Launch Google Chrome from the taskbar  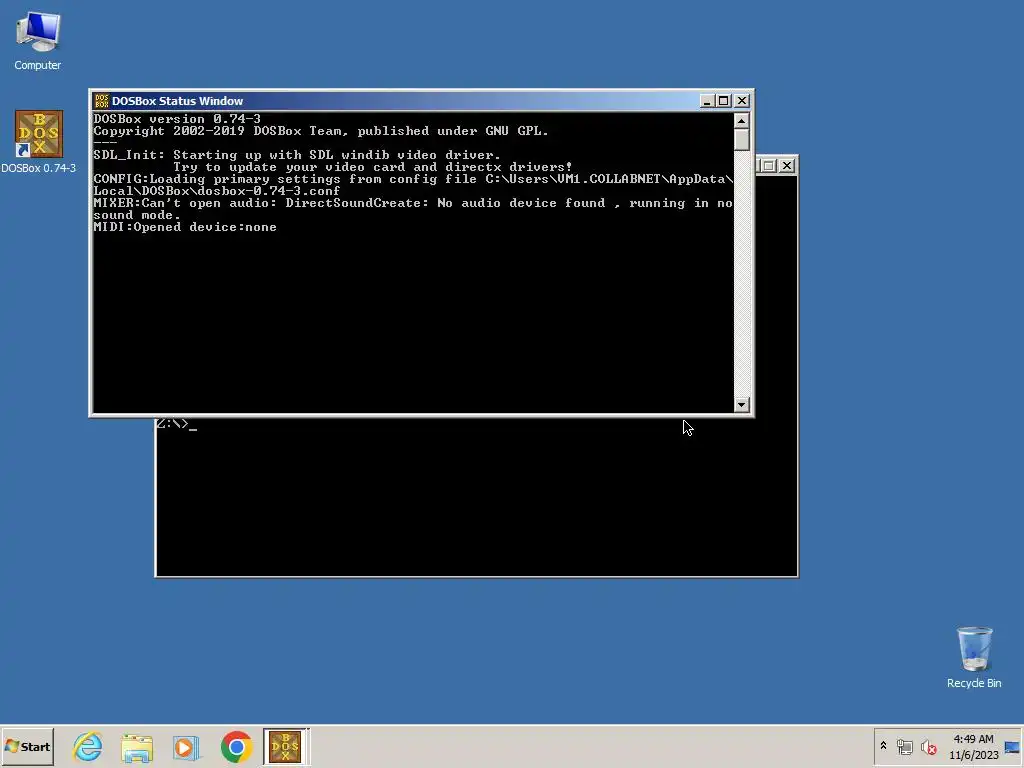pos(236,746)
